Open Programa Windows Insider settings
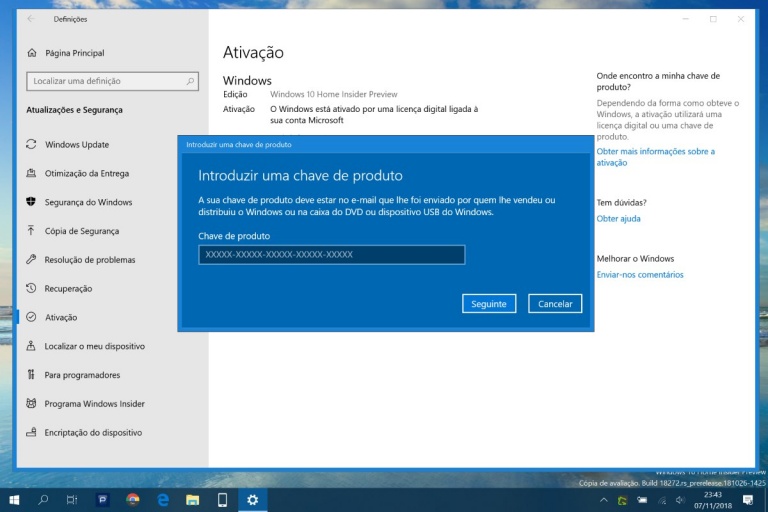This screenshot has width=768, height=512. point(95,404)
